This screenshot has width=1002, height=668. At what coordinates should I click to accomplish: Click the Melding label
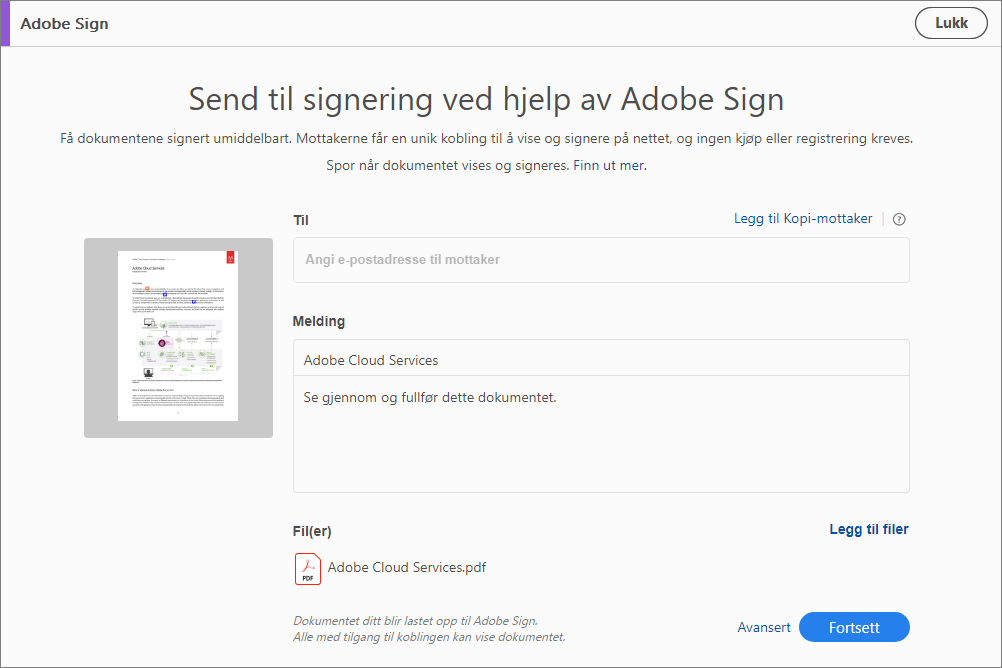(x=318, y=321)
